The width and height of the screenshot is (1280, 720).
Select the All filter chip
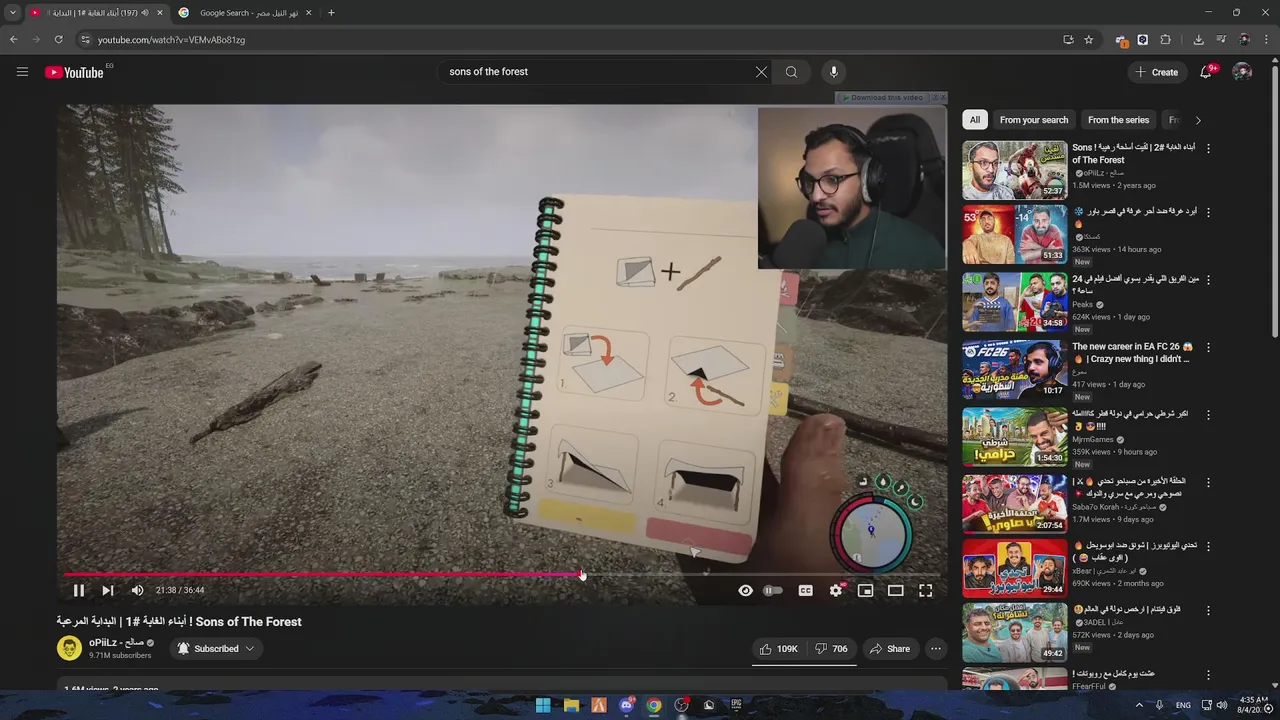click(975, 120)
